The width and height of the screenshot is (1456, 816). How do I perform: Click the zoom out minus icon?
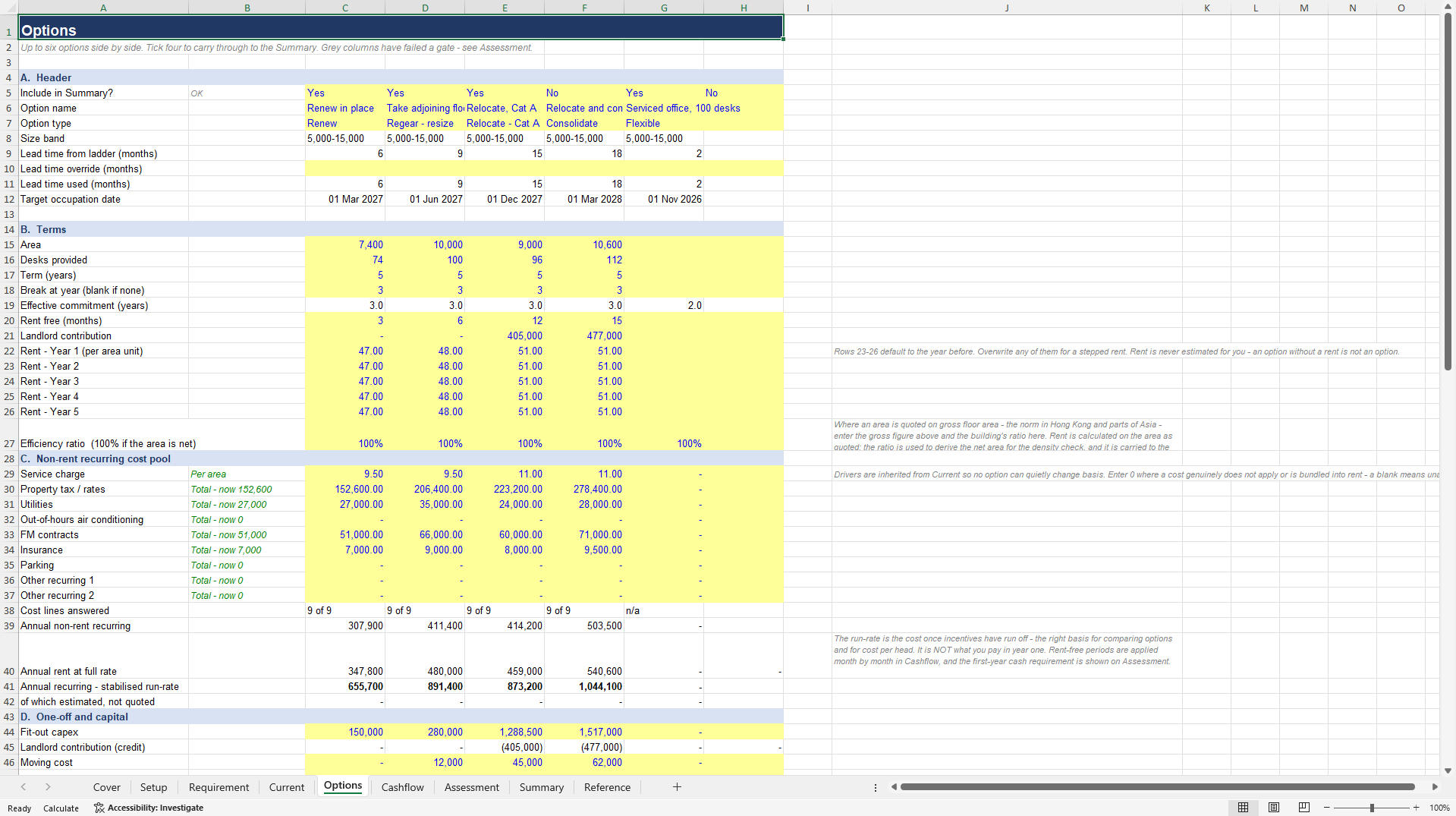click(1327, 808)
